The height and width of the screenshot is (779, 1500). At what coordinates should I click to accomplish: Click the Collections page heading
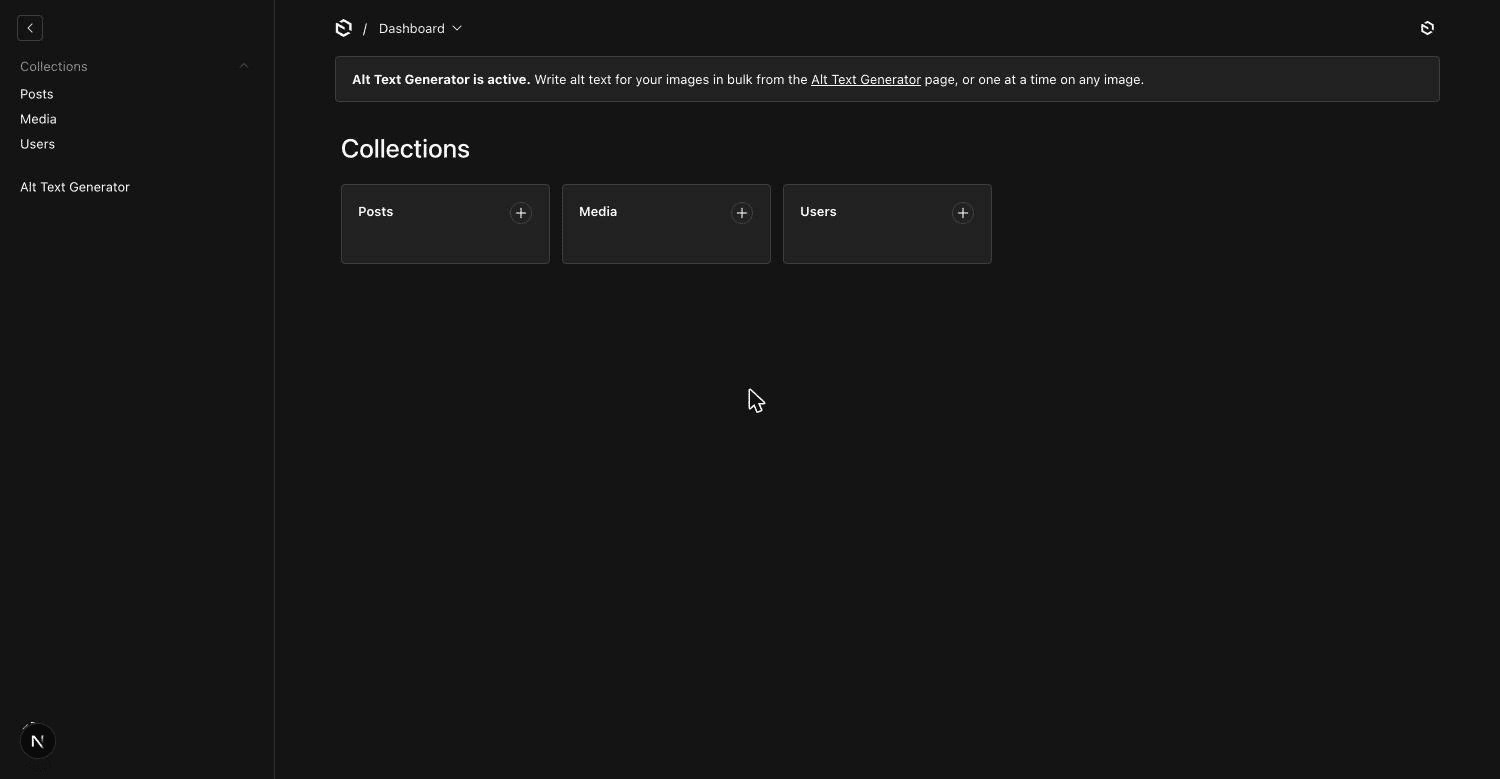tap(405, 149)
